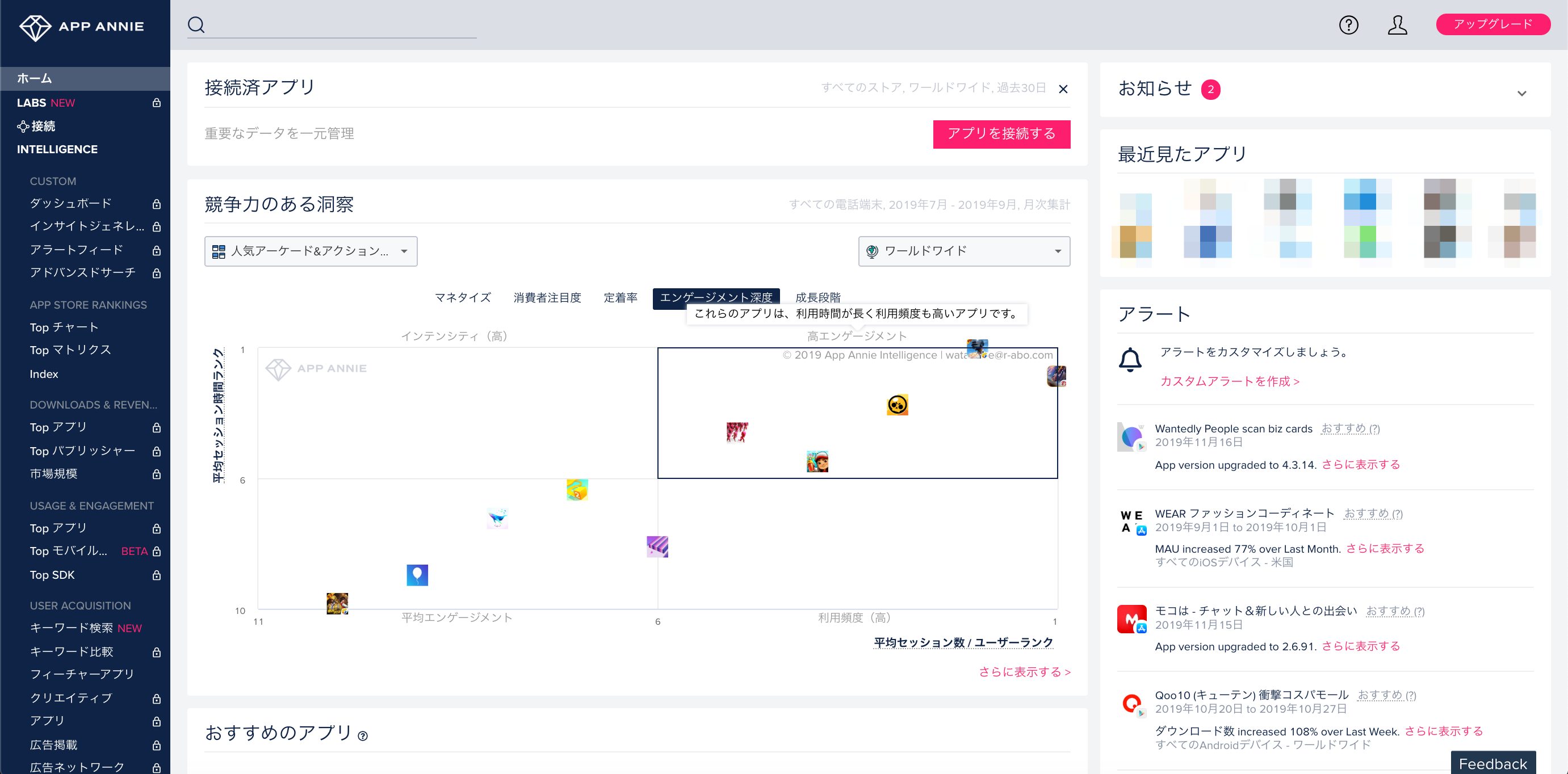Open the ワールドワイド region dropdown
Screen dimensions: 1568x774
click(x=963, y=251)
